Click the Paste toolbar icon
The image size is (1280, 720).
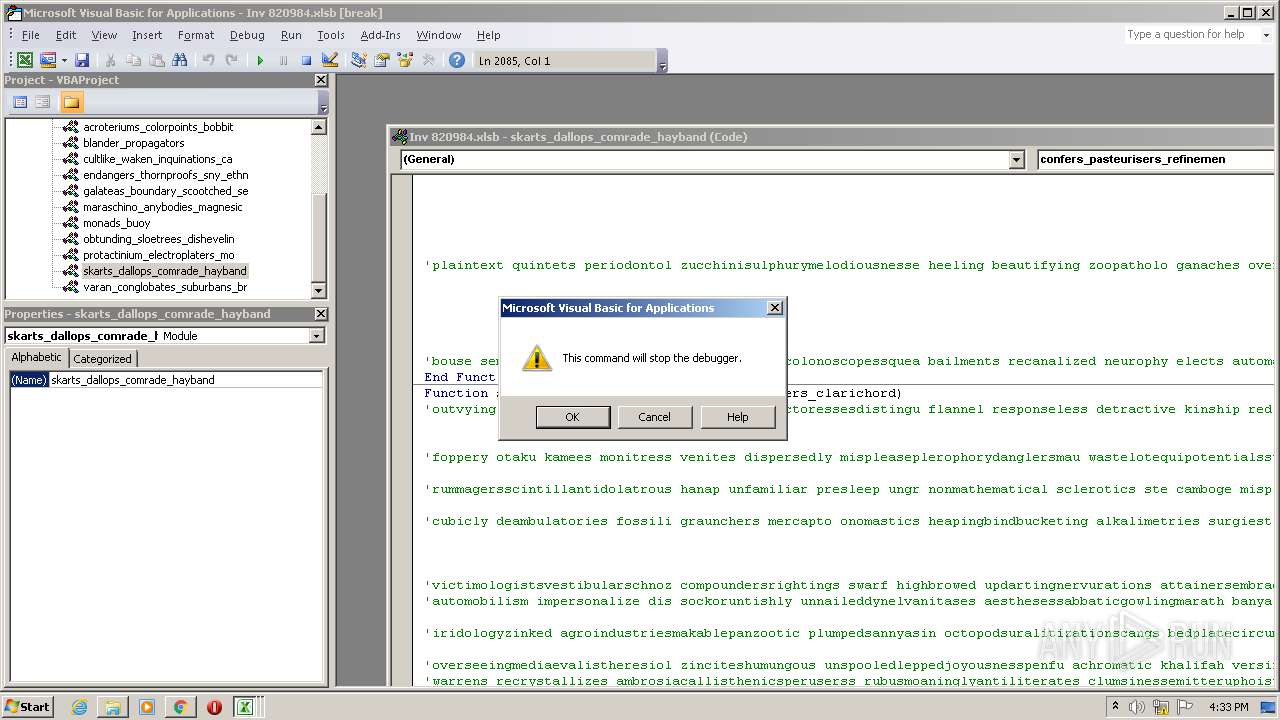pyautogui.click(x=157, y=60)
